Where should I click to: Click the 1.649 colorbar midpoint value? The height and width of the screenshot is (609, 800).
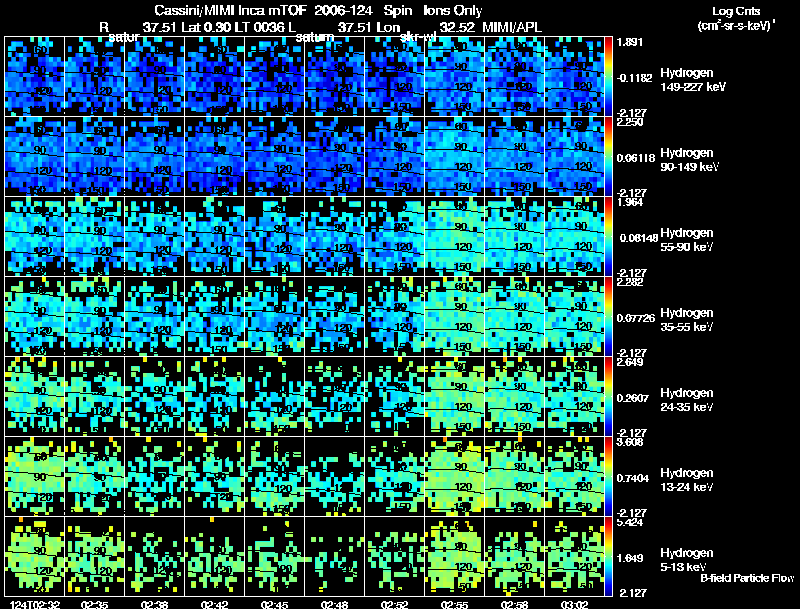coord(629,559)
